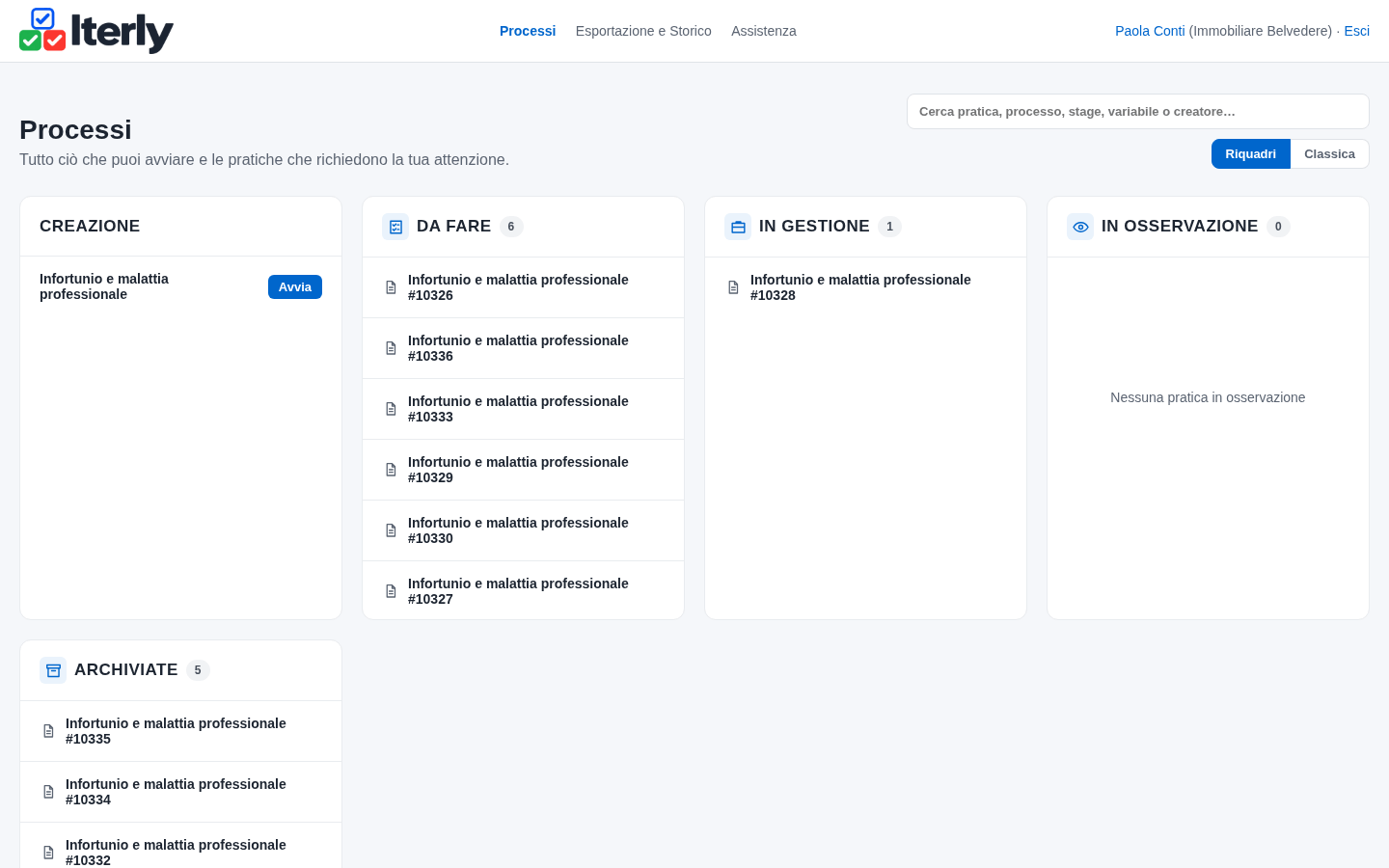Screen dimensions: 1389x868
Task: Open pratica #10326 in Da Fare
Action: [x=523, y=287]
